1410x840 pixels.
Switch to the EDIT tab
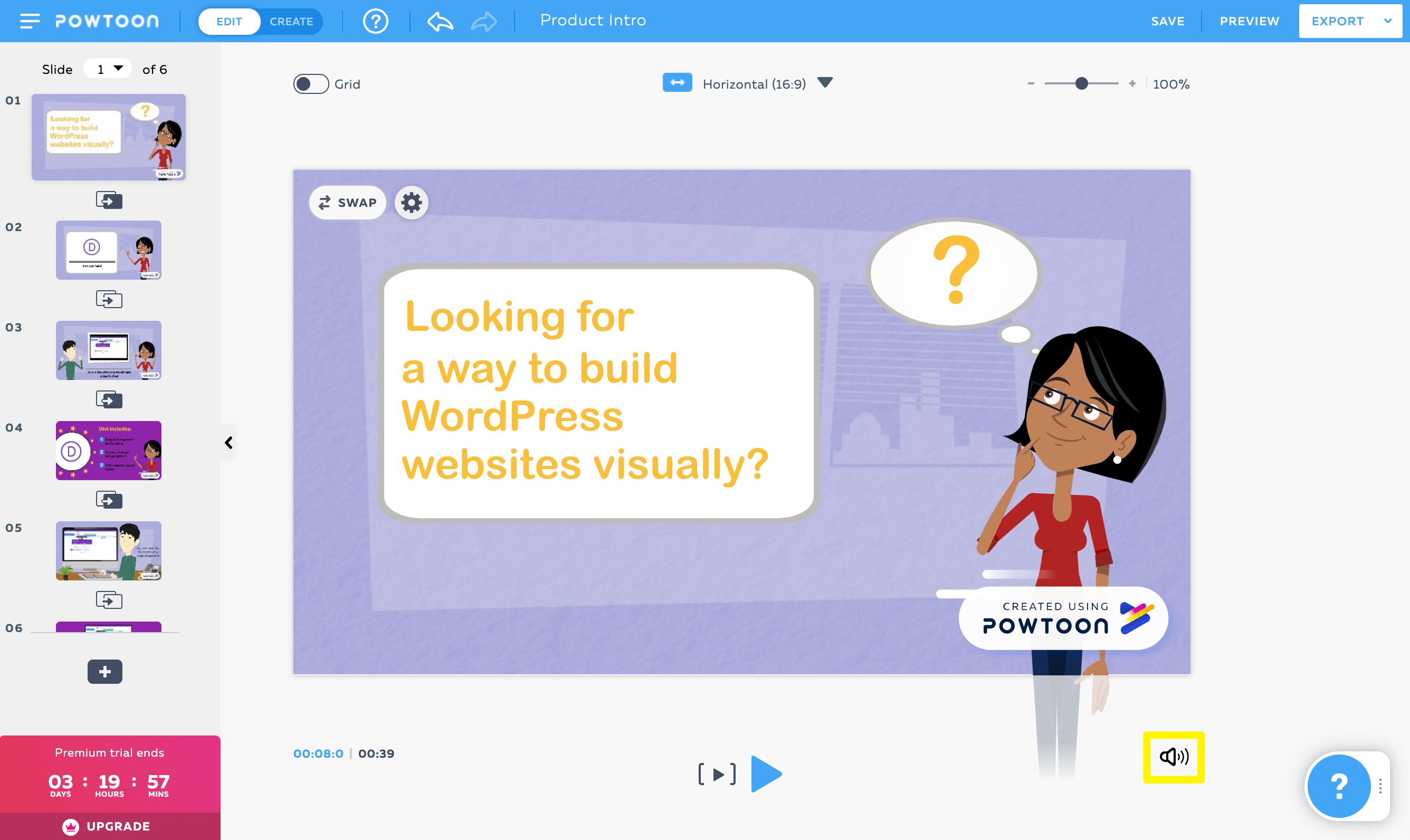point(228,22)
